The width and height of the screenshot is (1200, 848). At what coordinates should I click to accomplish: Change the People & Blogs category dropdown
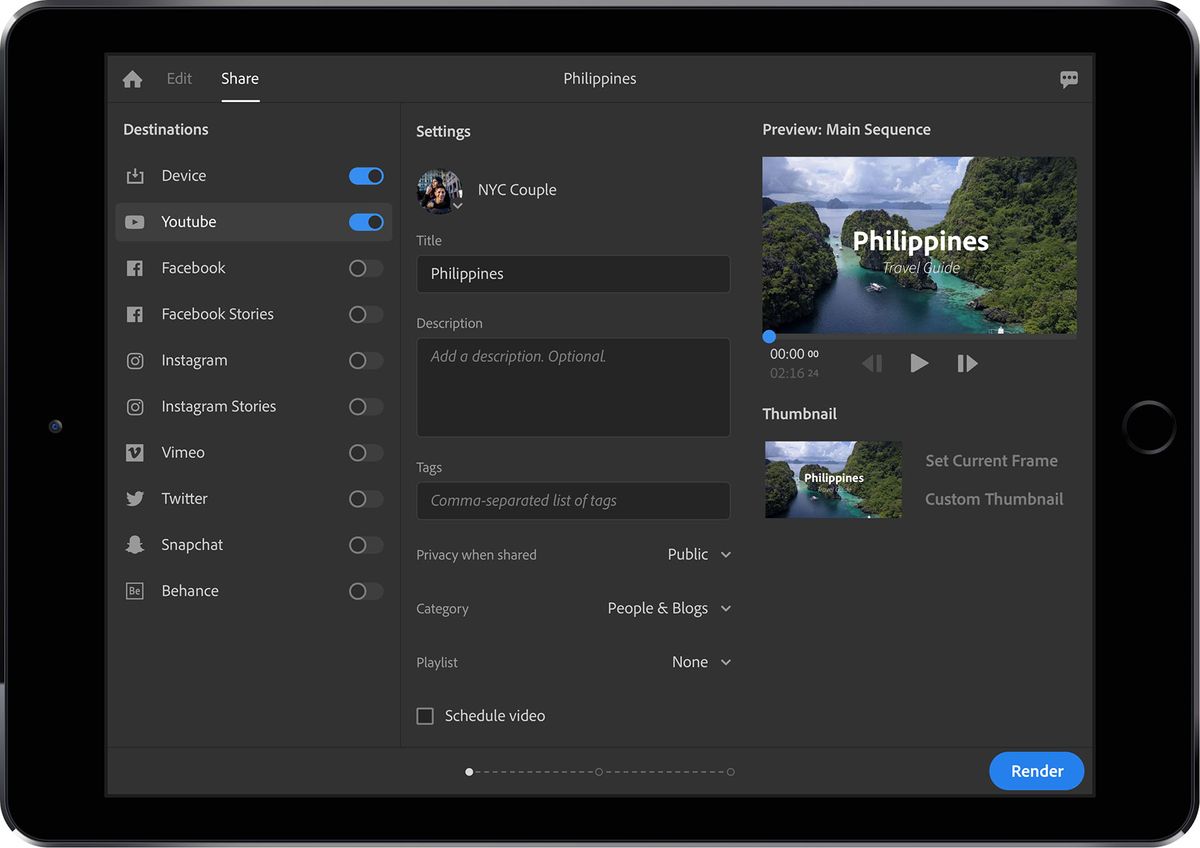(668, 608)
